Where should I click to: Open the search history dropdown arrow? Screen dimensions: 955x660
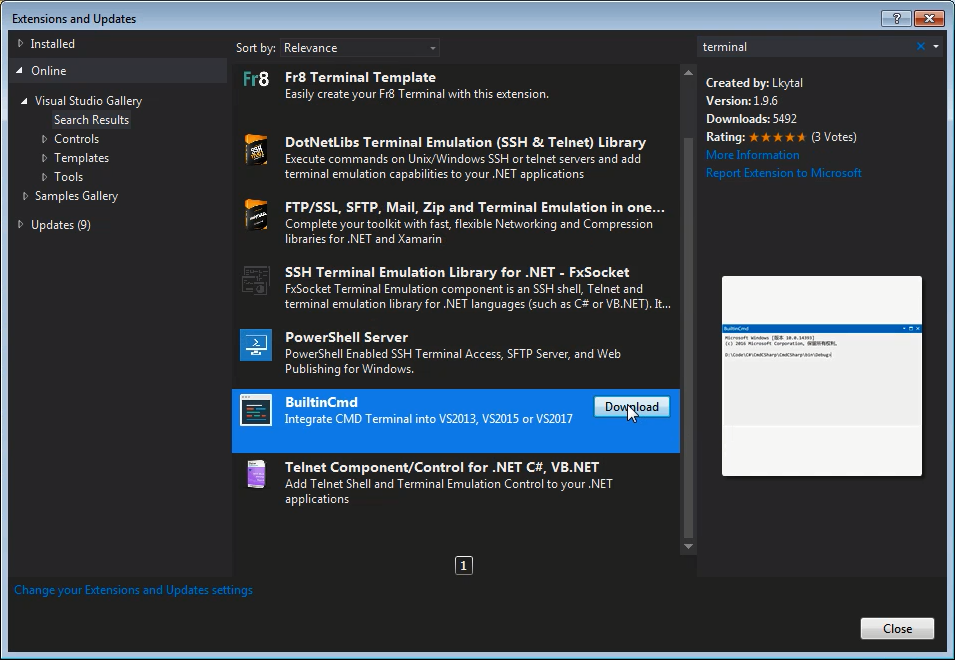coord(936,46)
